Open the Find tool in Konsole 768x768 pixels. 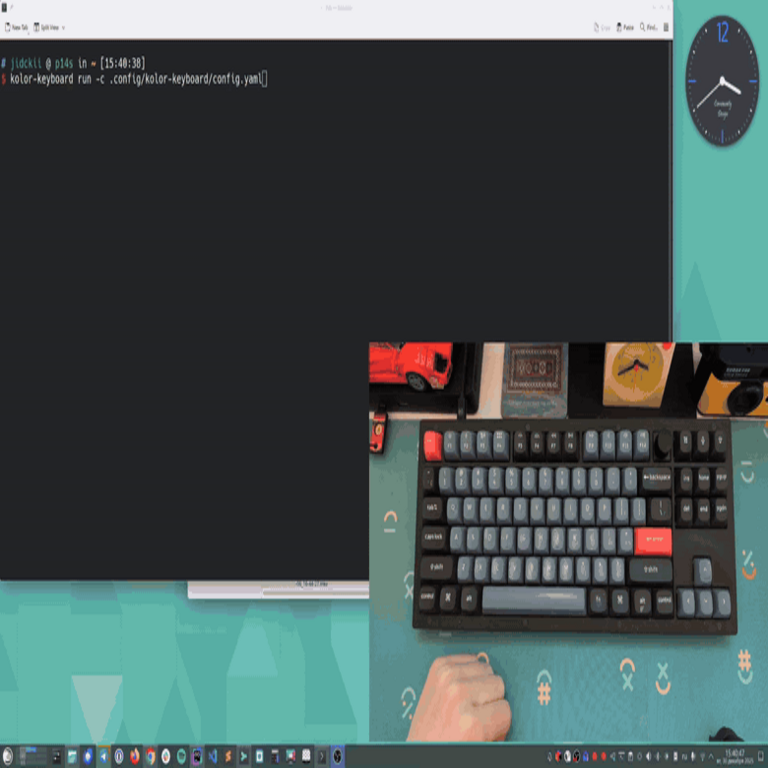648,27
